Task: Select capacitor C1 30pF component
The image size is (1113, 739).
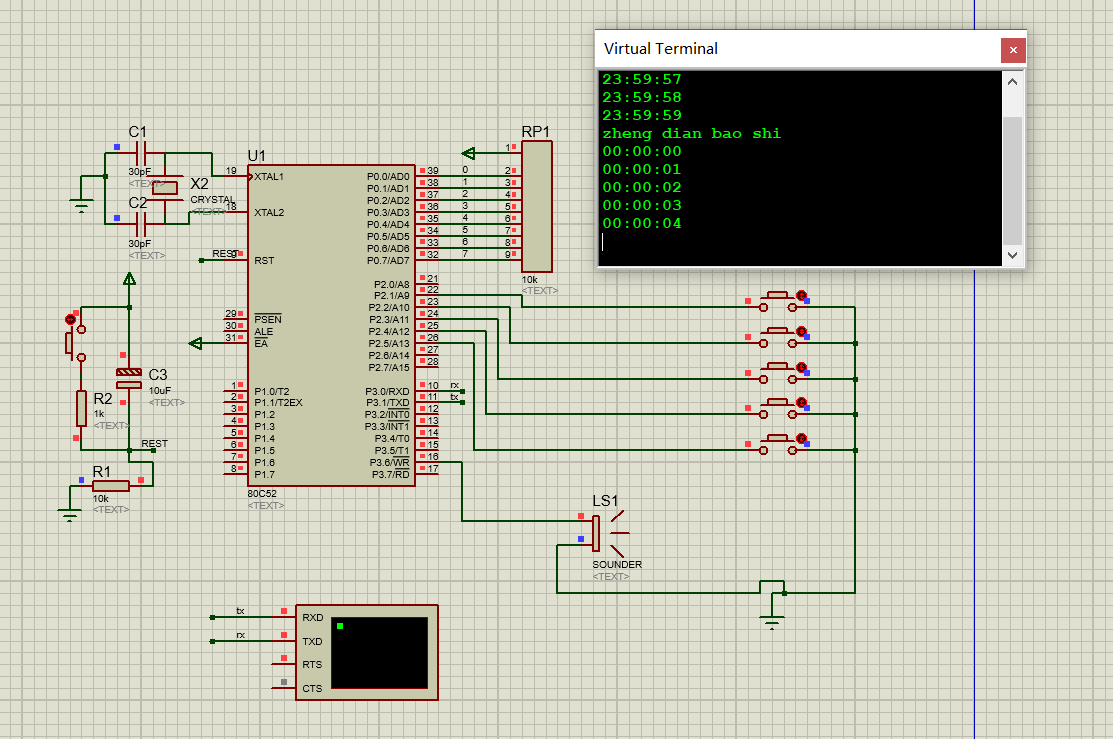Action: click(140, 153)
